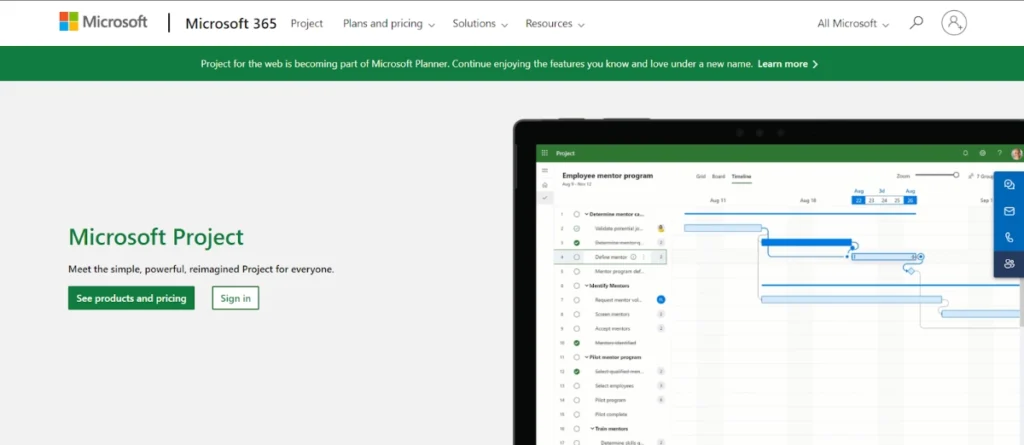Click the dark blue Gantt bar
This screenshot has height=445, width=1024.
coord(807,242)
